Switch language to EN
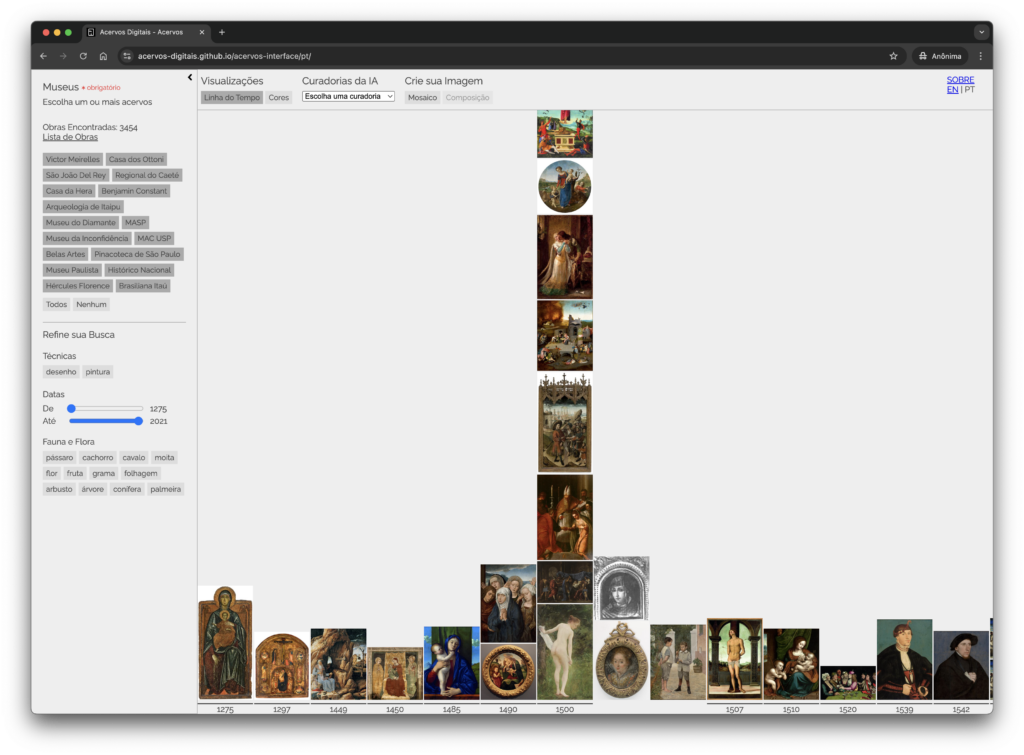 pyautogui.click(x=952, y=90)
